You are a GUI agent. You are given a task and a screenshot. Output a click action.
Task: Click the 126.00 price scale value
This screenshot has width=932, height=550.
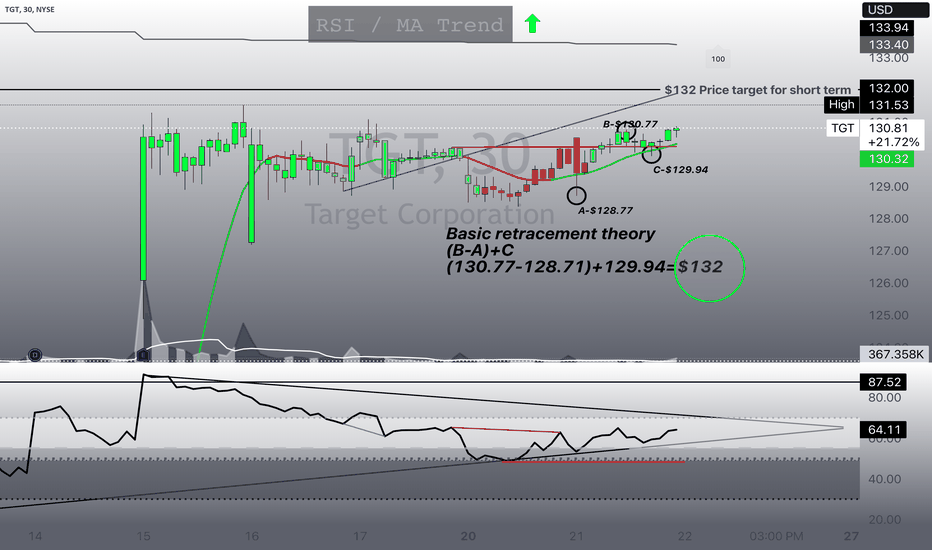tap(888, 283)
